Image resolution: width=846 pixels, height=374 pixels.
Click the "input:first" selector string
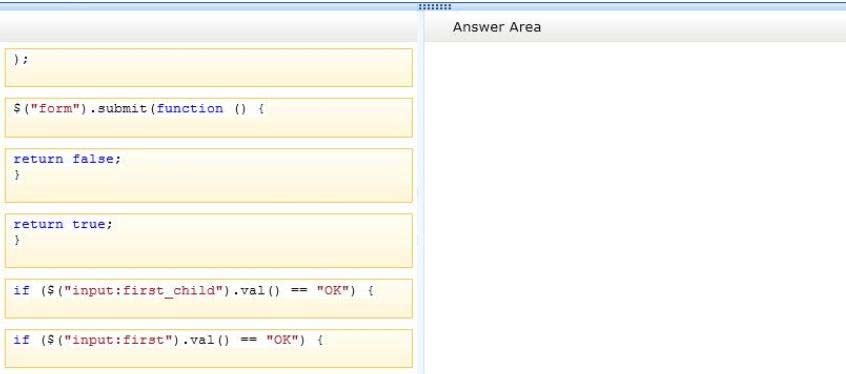click(x=122, y=341)
